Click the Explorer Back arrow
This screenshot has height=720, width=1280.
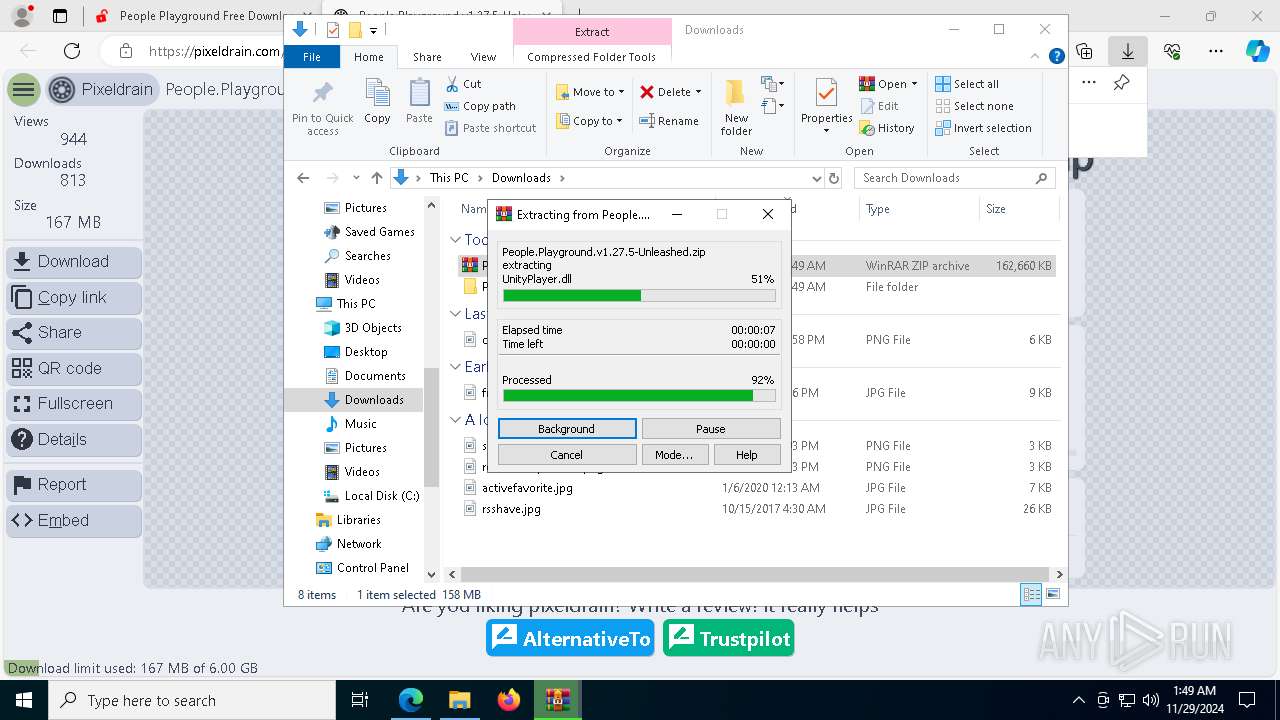pyautogui.click(x=303, y=178)
